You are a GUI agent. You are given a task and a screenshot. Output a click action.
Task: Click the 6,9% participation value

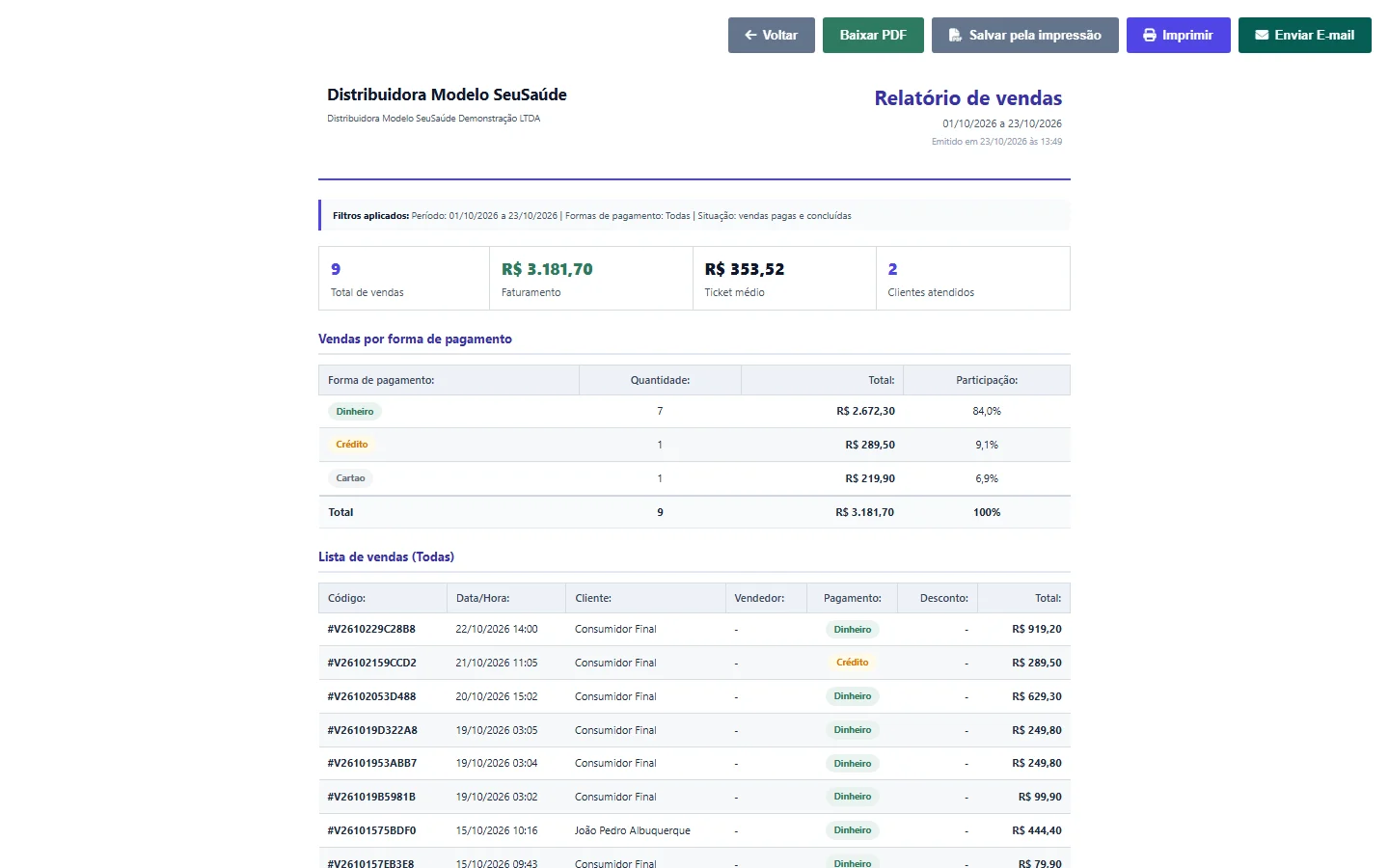tap(987, 478)
